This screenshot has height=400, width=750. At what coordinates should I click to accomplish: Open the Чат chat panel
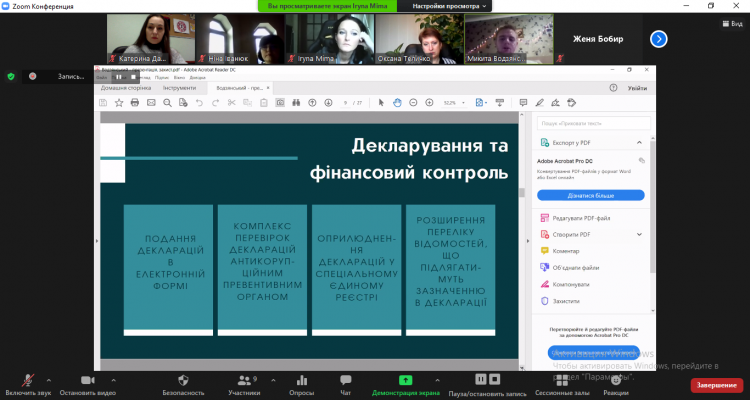pyautogui.click(x=346, y=381)
